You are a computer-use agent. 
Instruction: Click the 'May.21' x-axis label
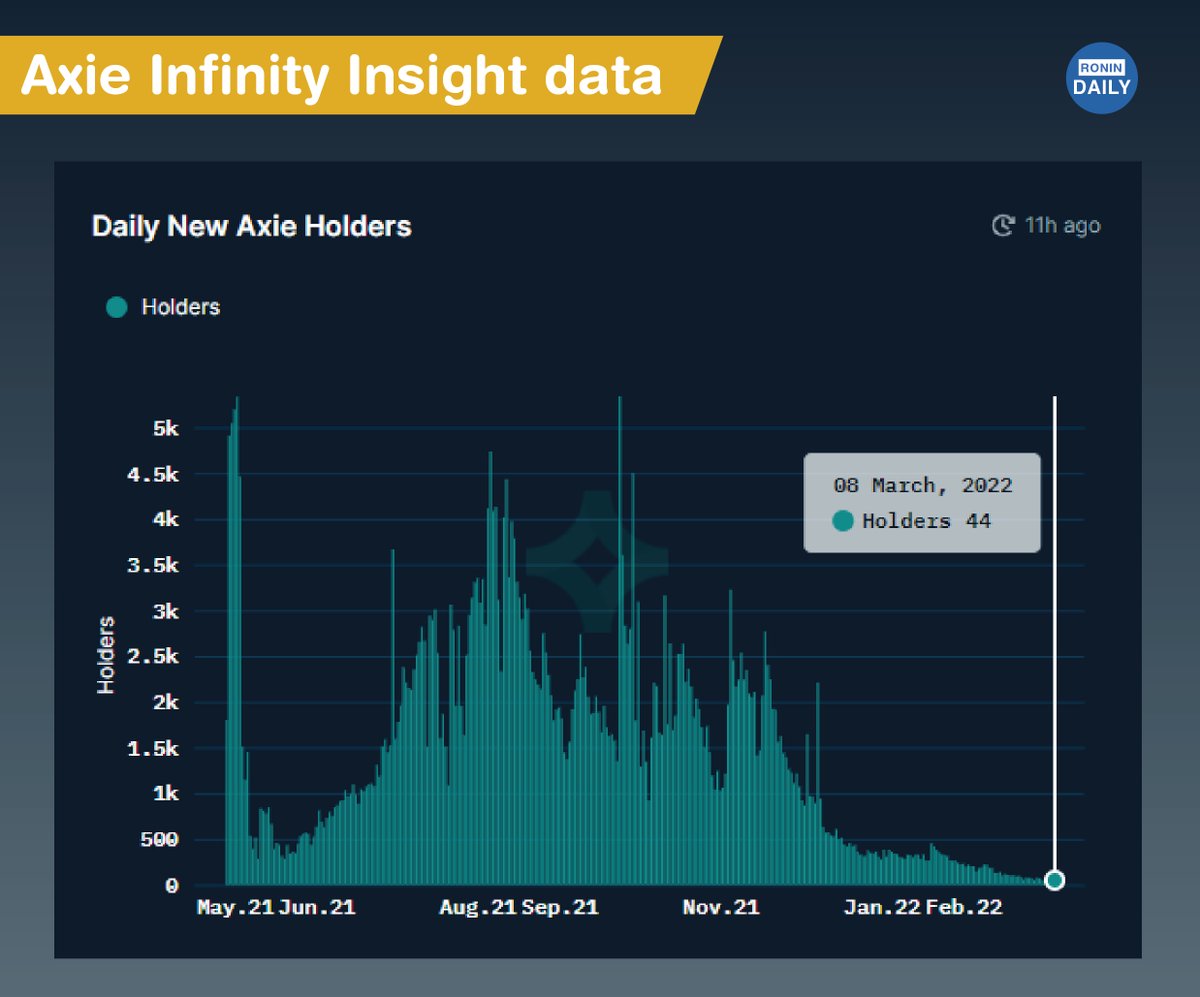[234, 908]
